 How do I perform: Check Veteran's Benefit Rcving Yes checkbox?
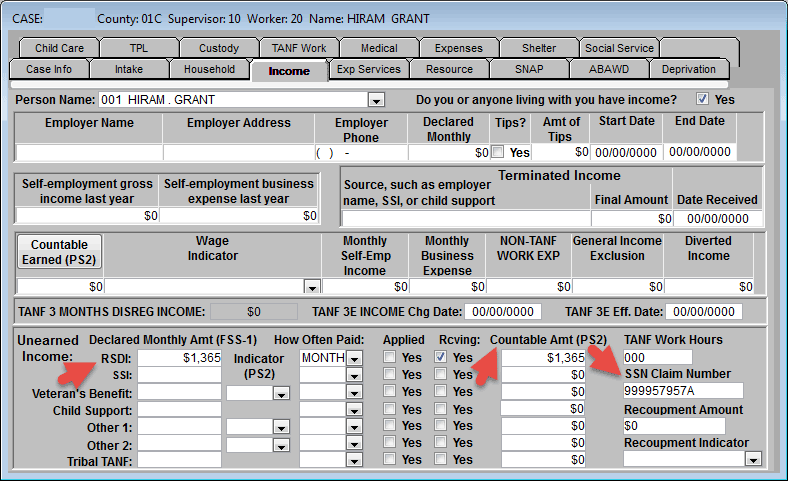(440, 391)
